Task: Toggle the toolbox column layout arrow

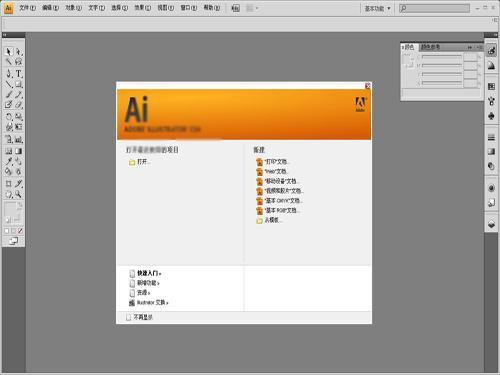Action: [x=5, y=35]
